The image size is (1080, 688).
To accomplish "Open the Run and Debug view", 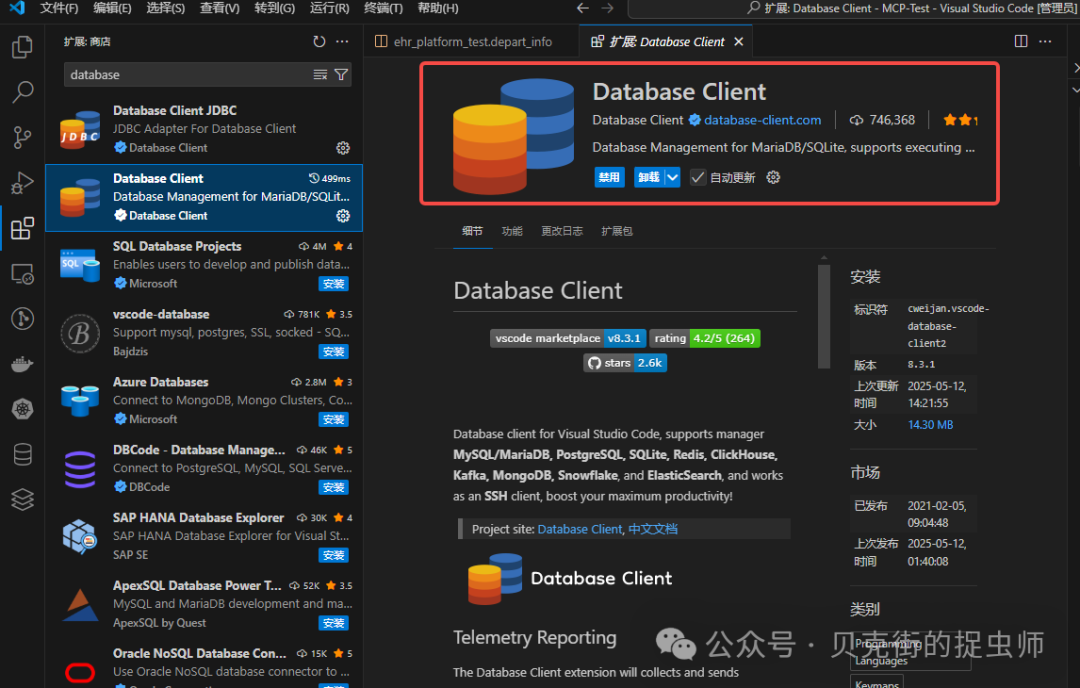I will [x=22, y=183].
